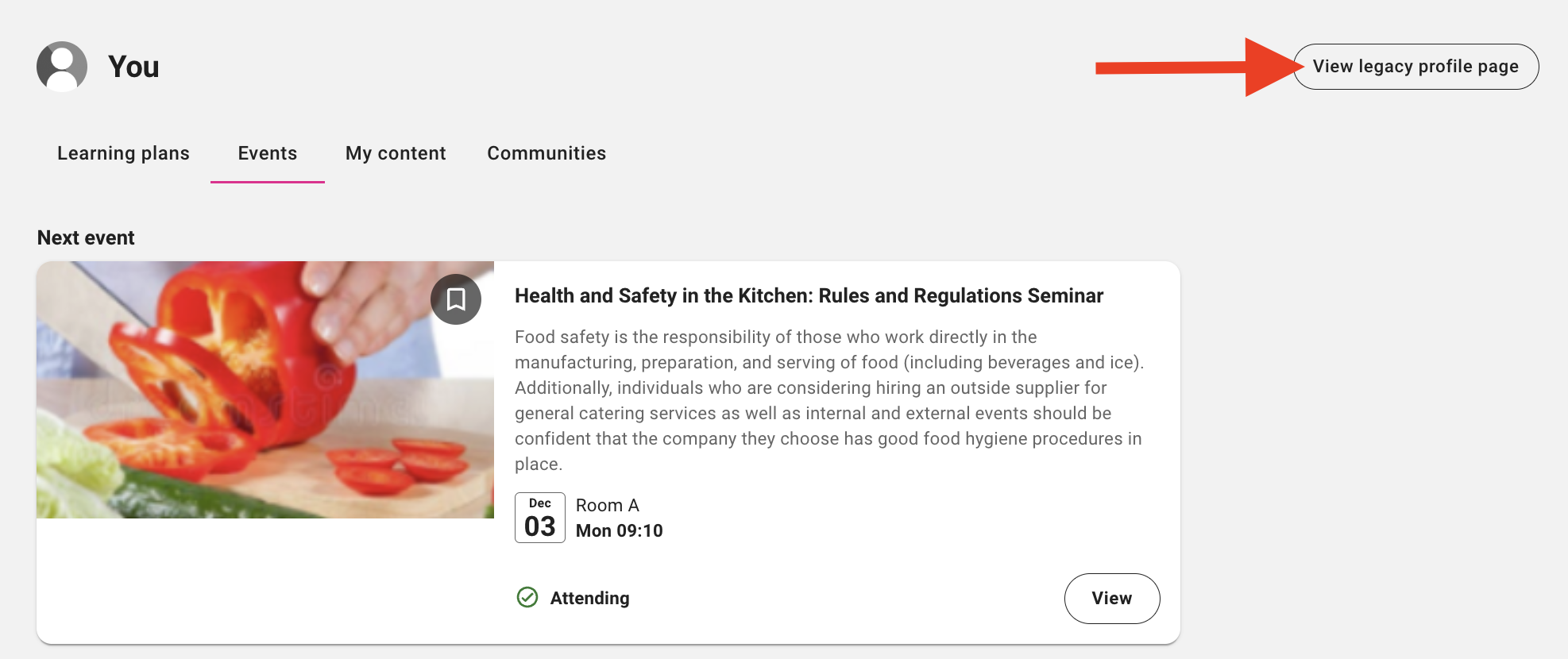Open the Health and Safety seminar title
Screen dimensions: 1568x659
(809, 295)
